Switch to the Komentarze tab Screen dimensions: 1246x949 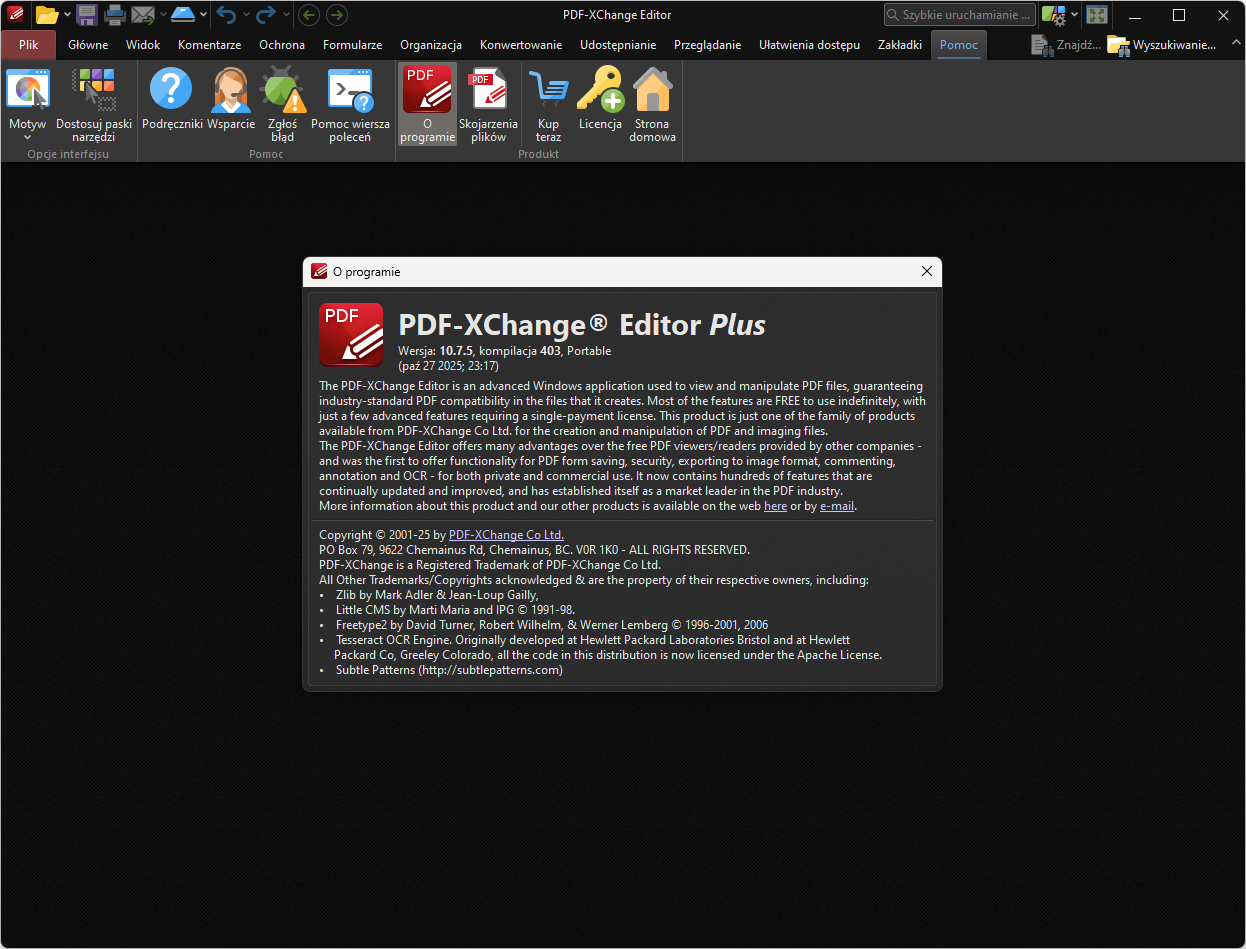pos(209,45)
